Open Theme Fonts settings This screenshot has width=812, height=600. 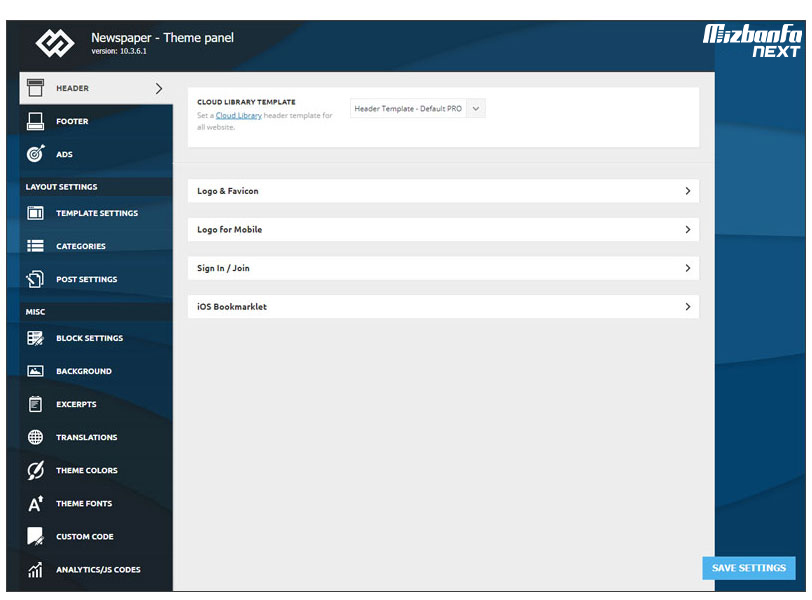pos(96,503)
